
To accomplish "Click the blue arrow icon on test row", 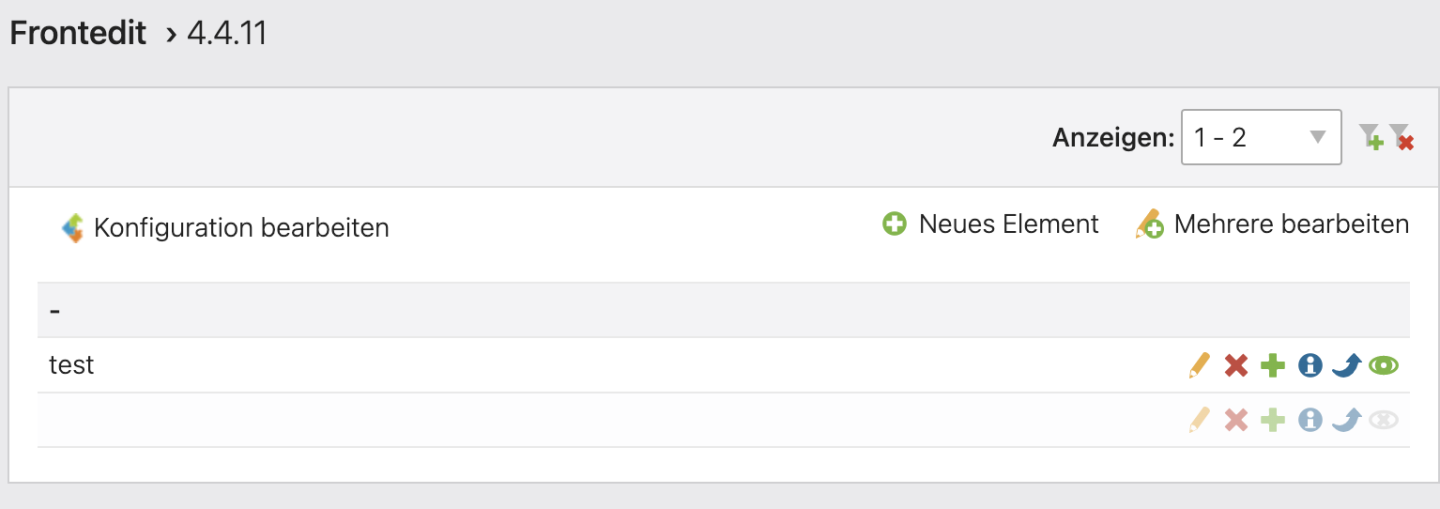I will pyautogui.click(x=1346, y=366).
